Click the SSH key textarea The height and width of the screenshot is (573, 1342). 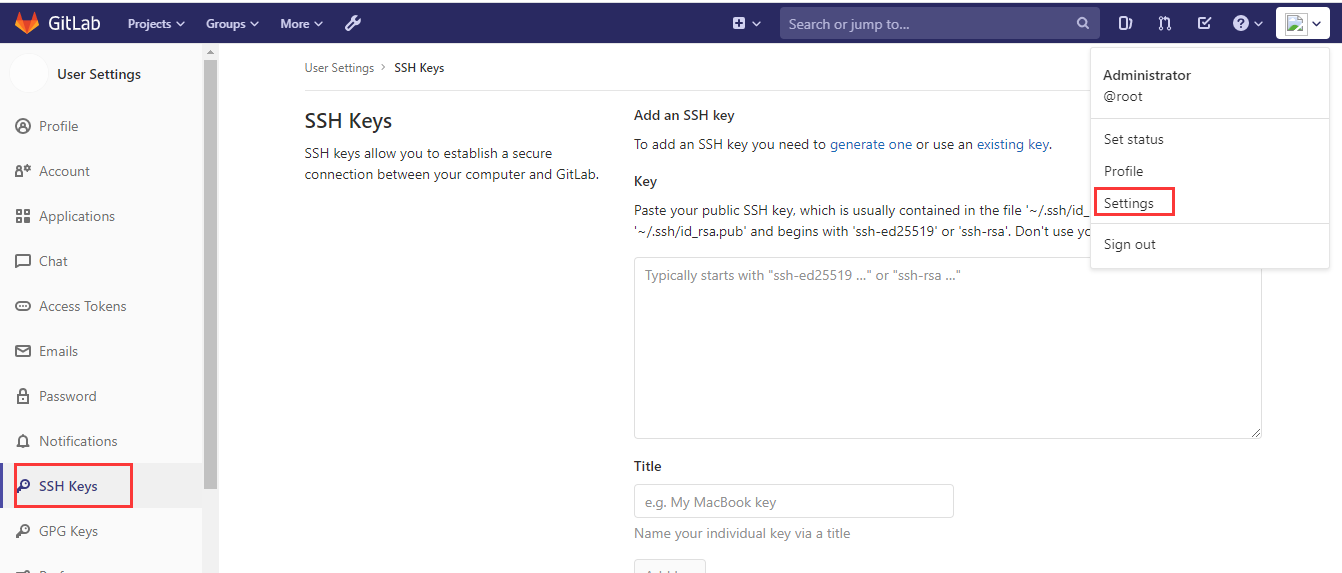click(x=947, y=347)
